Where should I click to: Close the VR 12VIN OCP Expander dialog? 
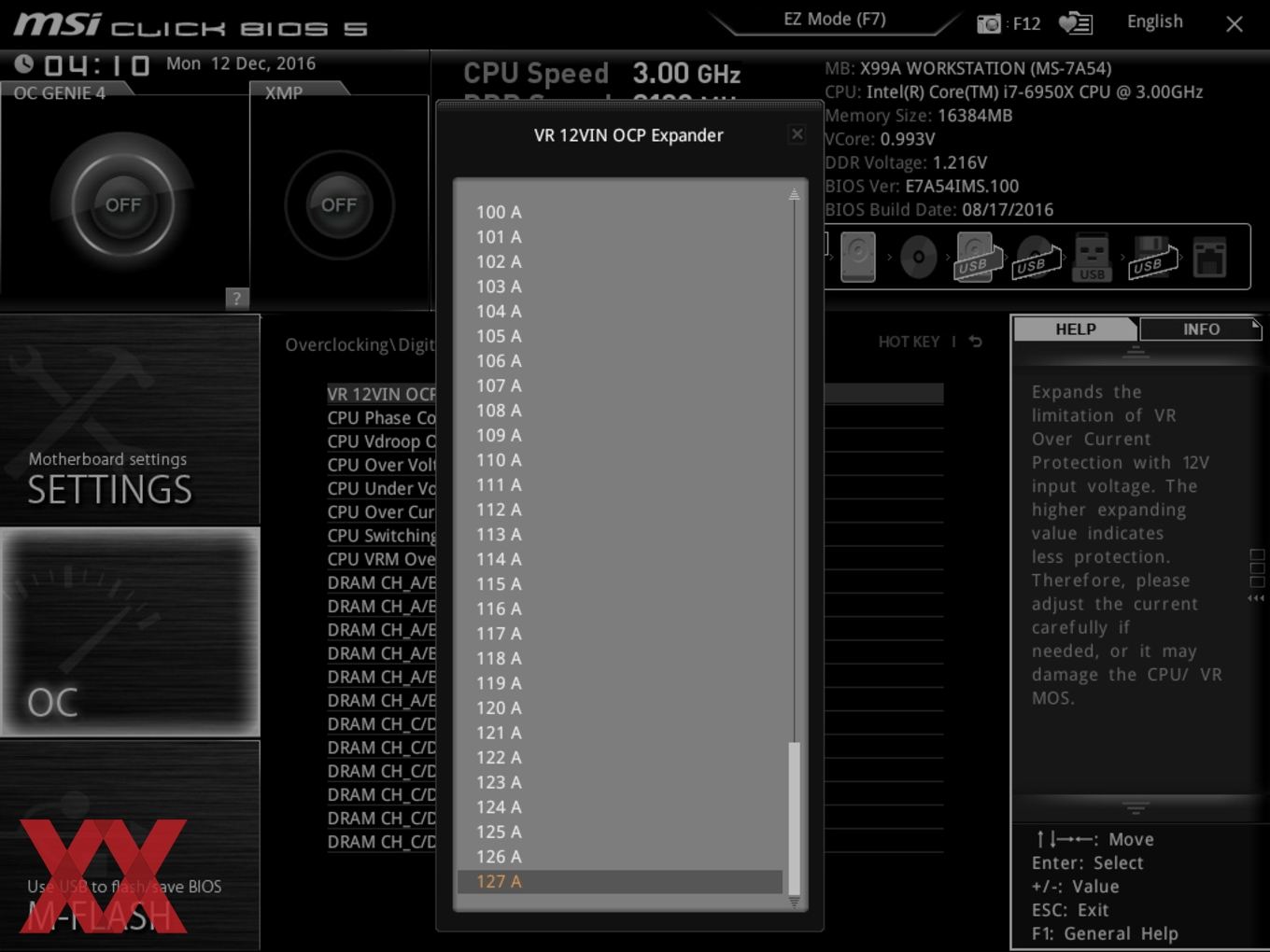[797, 134]
